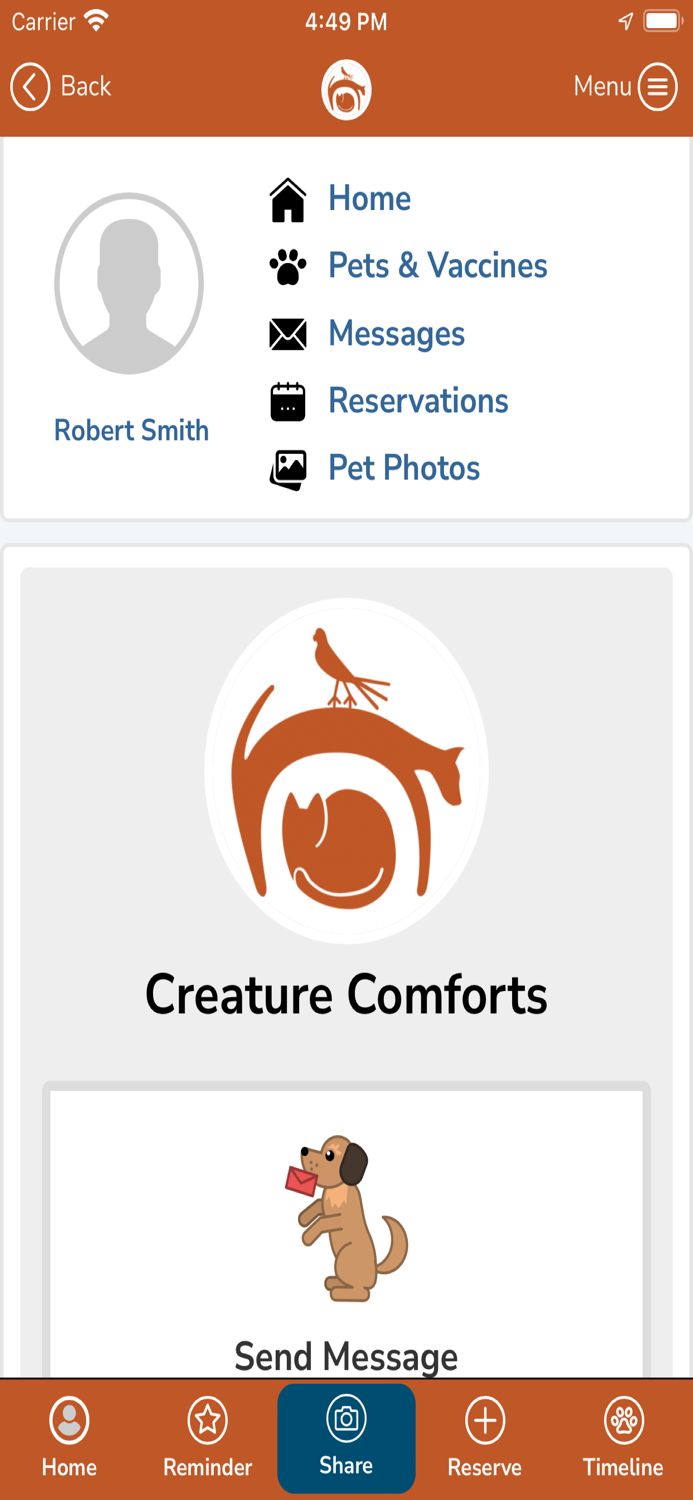Open Robert Smith's profile name link
This screenshot has height=1500, width=693.
131,430
